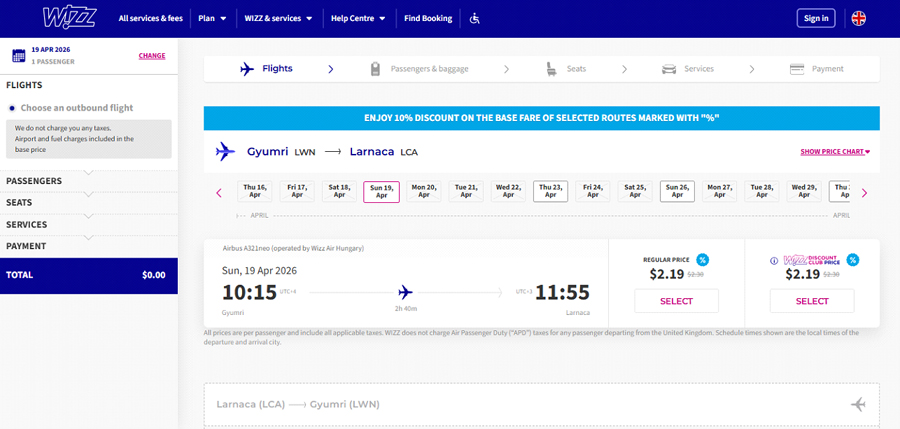Click the UK flag language icon
This screenshot has height=429, width=900.
coord(858,18)
